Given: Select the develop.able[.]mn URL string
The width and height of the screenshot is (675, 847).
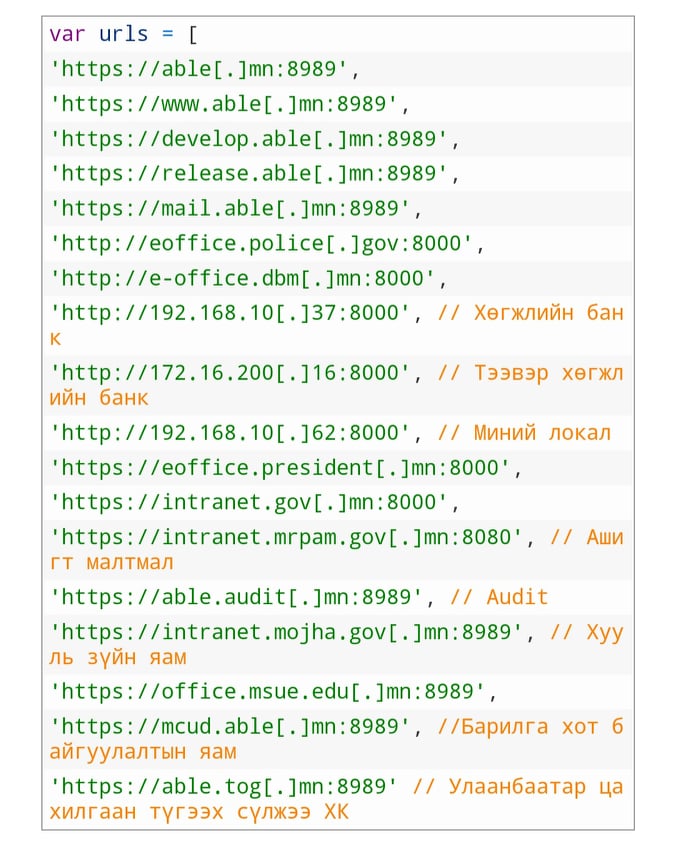Looking at the screenshot, I should (x=248, y=139).
